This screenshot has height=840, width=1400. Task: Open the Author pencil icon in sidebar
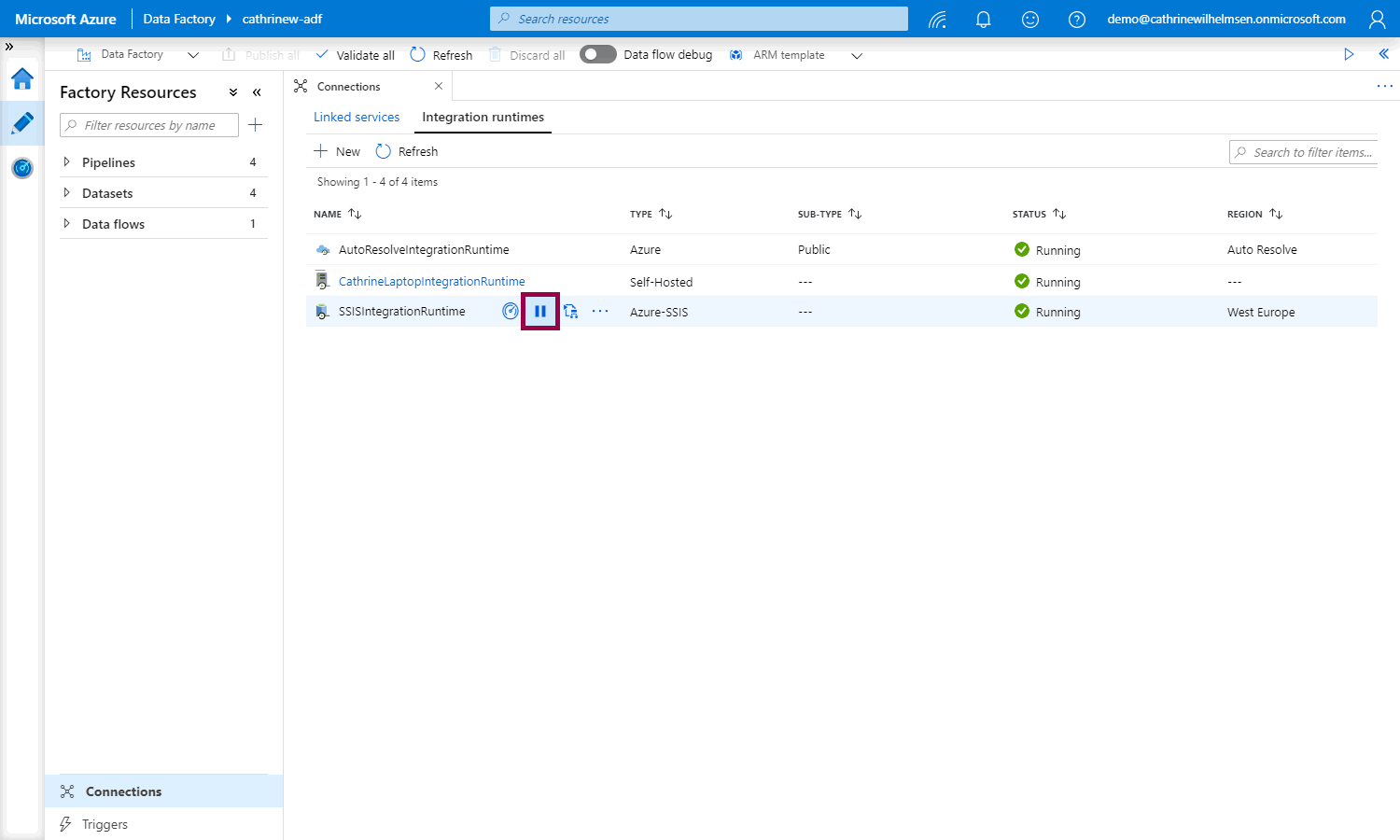point(22,123)
